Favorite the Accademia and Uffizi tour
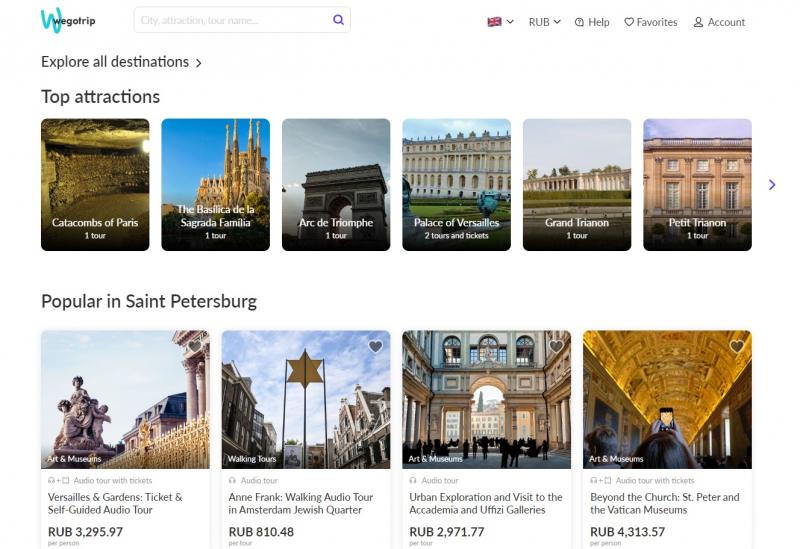The image size is (800, 549). click(556, 347)
